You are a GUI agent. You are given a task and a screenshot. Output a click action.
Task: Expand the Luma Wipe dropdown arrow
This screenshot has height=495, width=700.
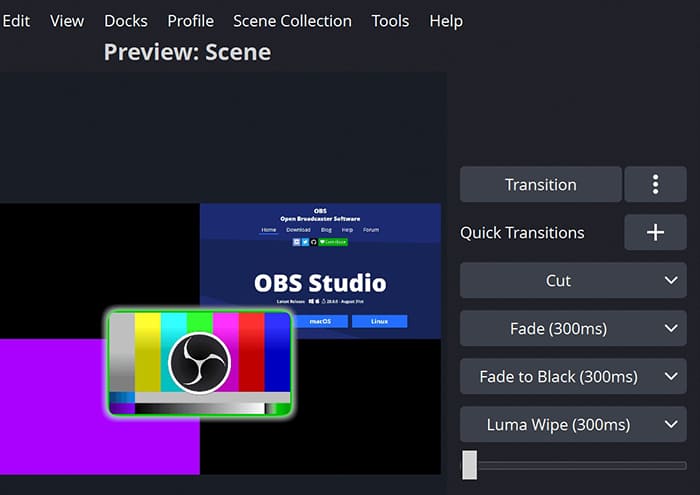(671, 424)
